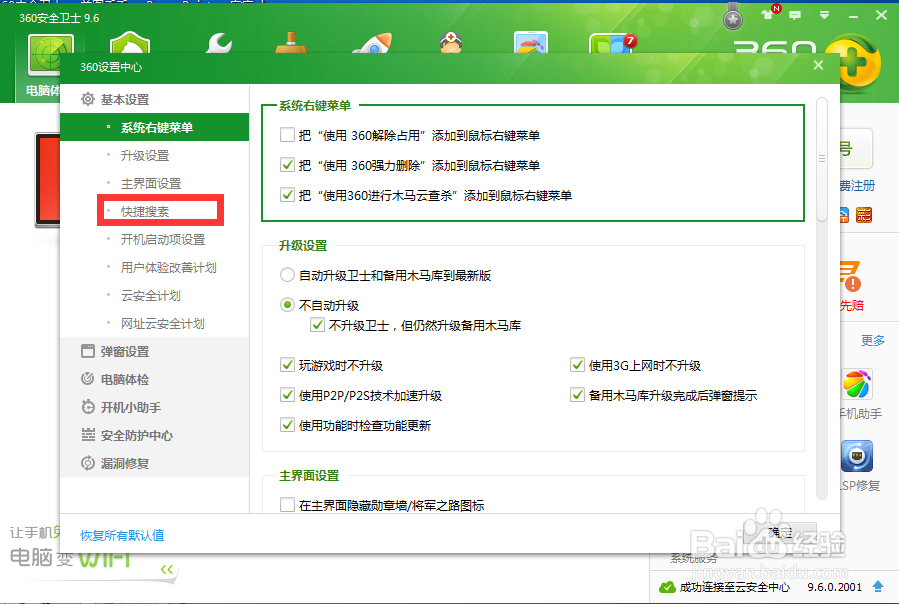The height and width of the screenshot is (604, 899).
Task: Select 用户体验改善计划 in the sidebar
Action: click(169, 267)
